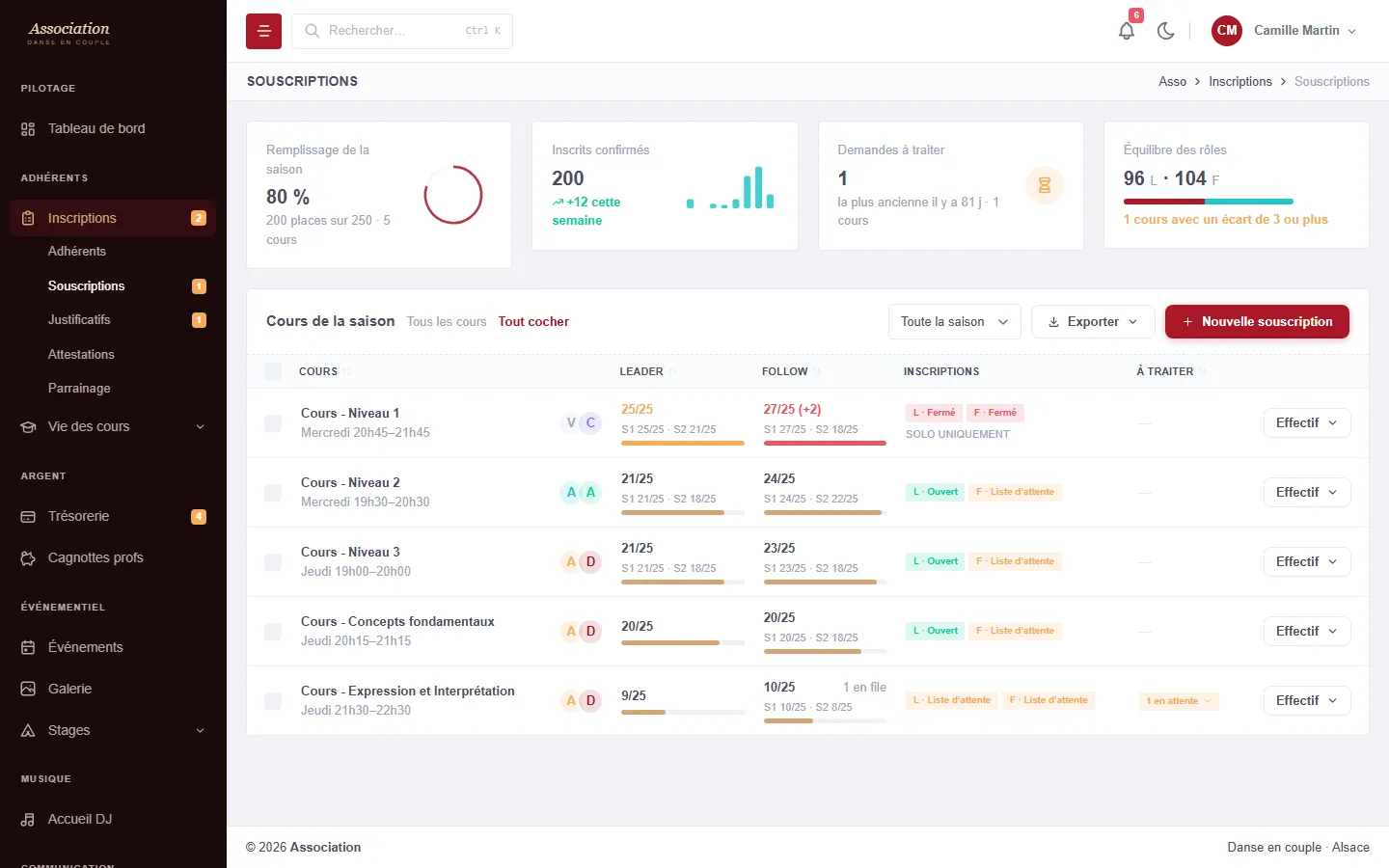Image resolution: width=1389 pixels, height=868 pixels.
Task: Open Attestations submenu item
Action: tap(81, 355)
